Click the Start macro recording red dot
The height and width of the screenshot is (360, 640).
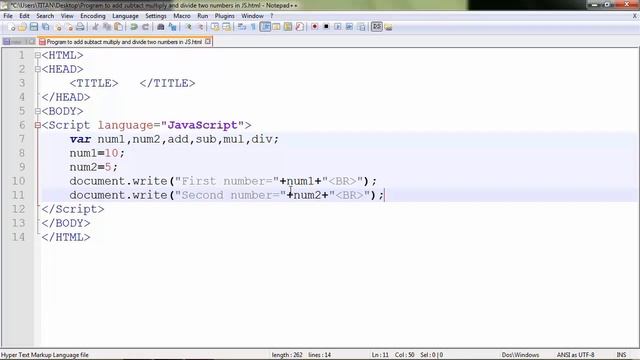click(x=314, y=27)
